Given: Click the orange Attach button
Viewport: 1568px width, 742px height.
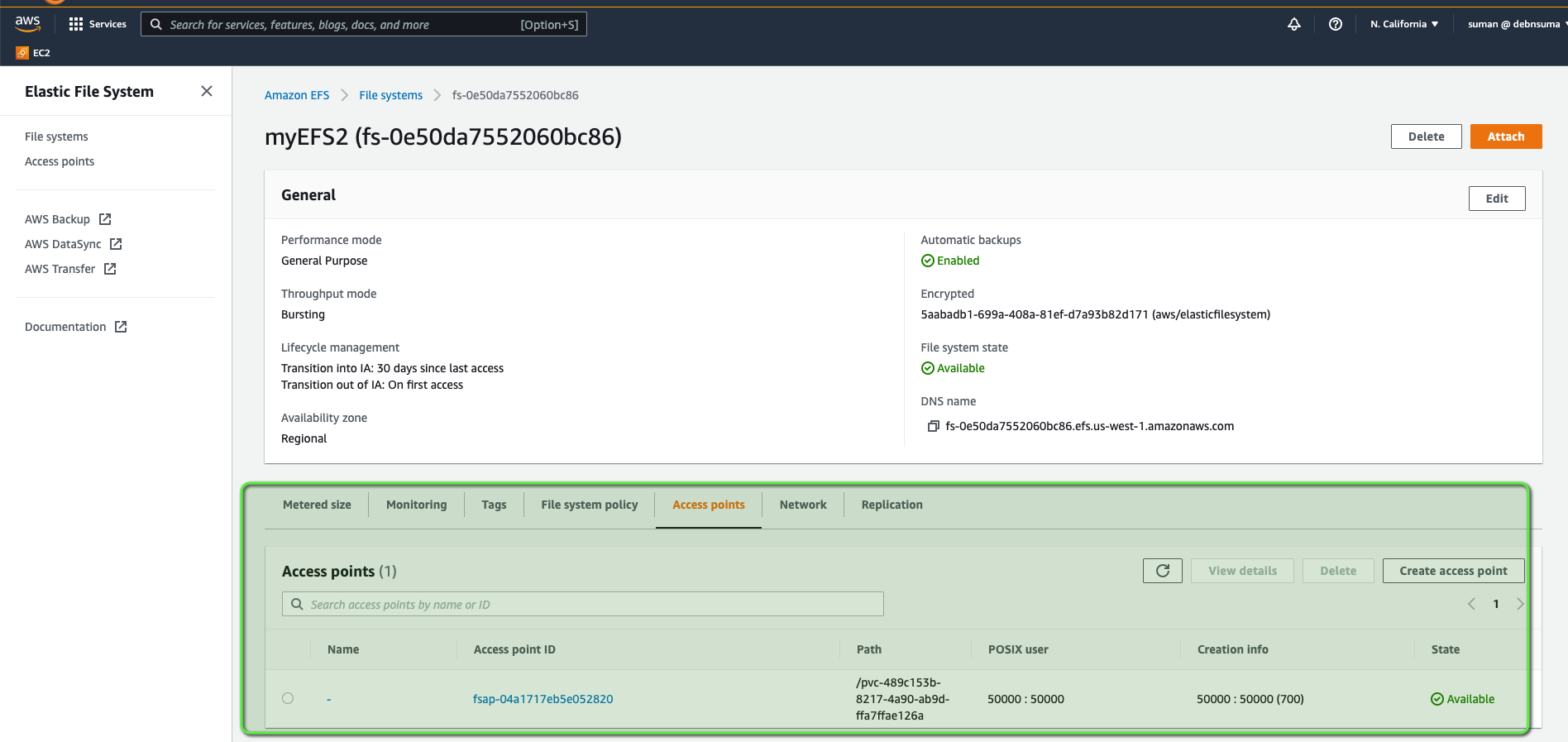Looking at the screenshot, I should [1506, 136].
